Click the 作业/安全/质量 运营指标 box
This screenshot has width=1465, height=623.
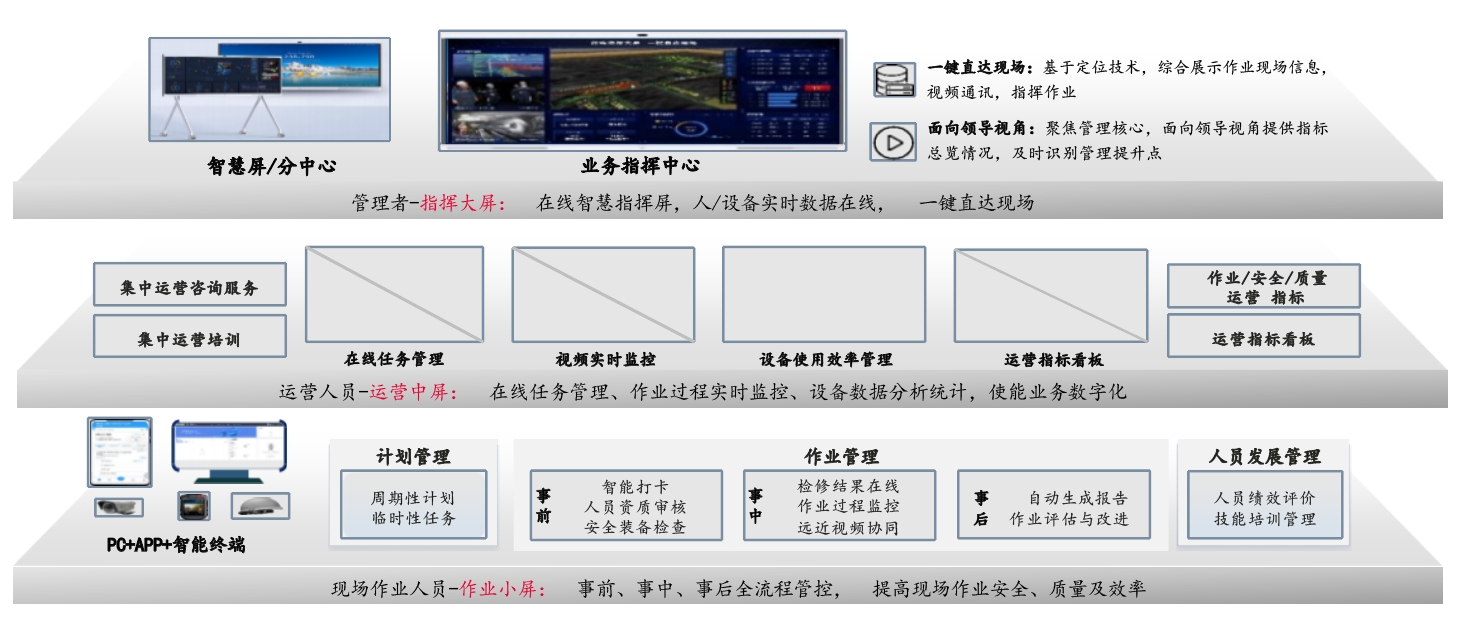click(1264, 286)
